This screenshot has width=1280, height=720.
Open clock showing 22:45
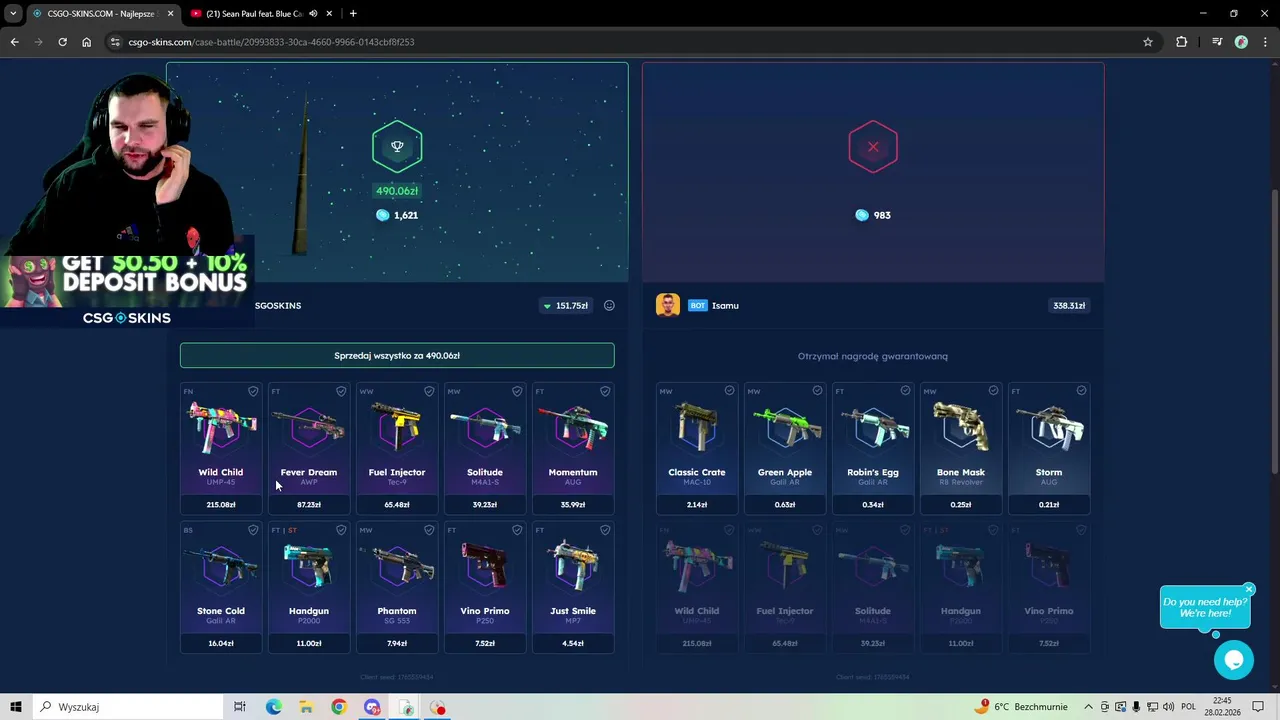(1223, 707)
